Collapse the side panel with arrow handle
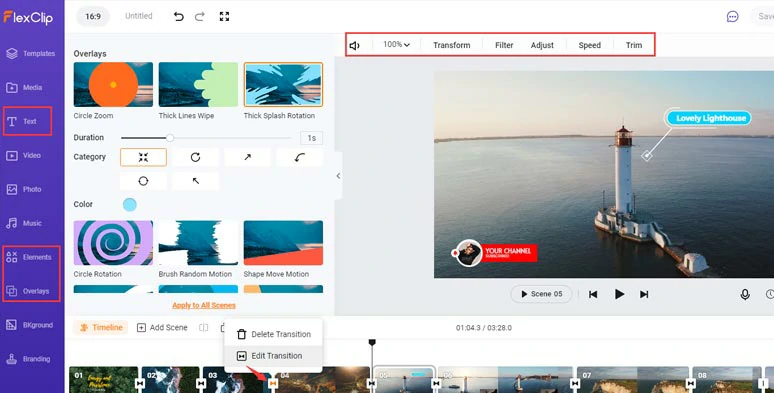Image resolution: width=774 pixels, height=393 pixels. tap(338, 176)
